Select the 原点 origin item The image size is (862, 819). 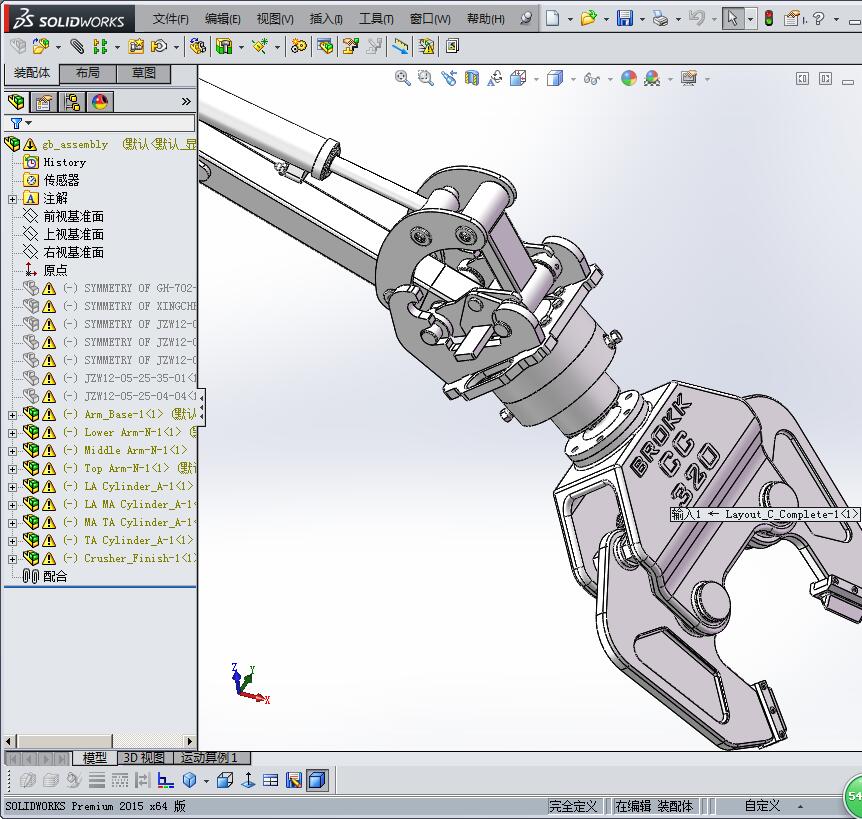pos(56,270)
